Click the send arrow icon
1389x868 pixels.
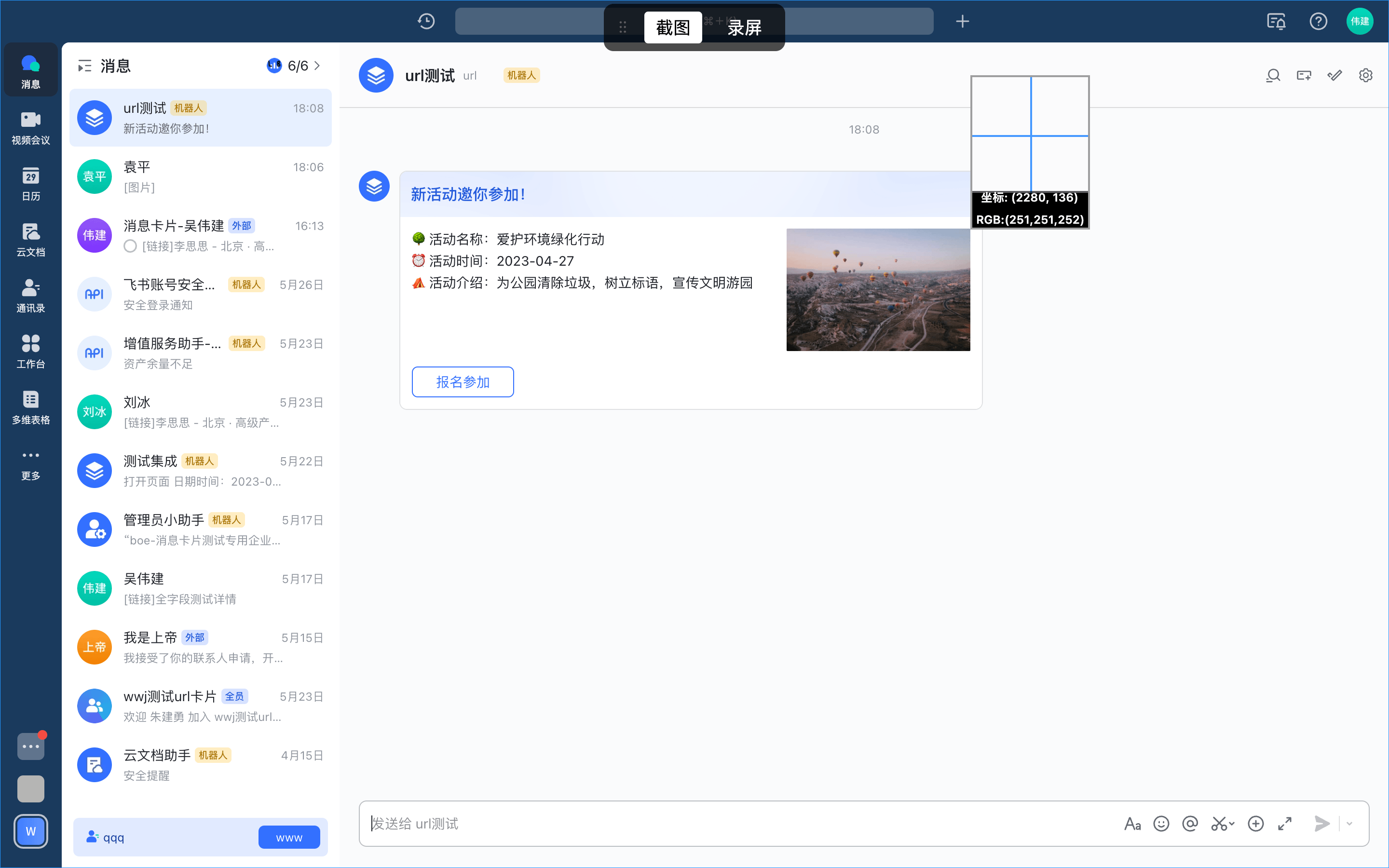point(1322,824)
